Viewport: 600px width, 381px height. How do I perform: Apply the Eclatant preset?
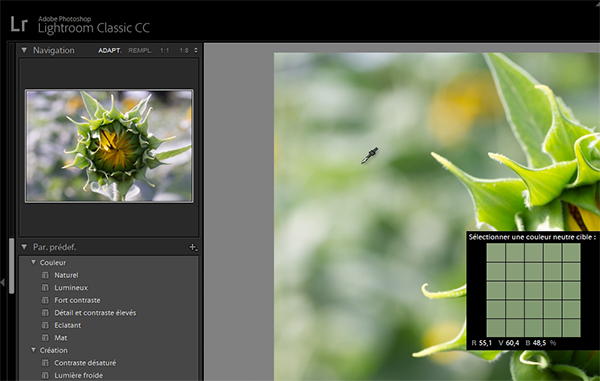point(68,326)
